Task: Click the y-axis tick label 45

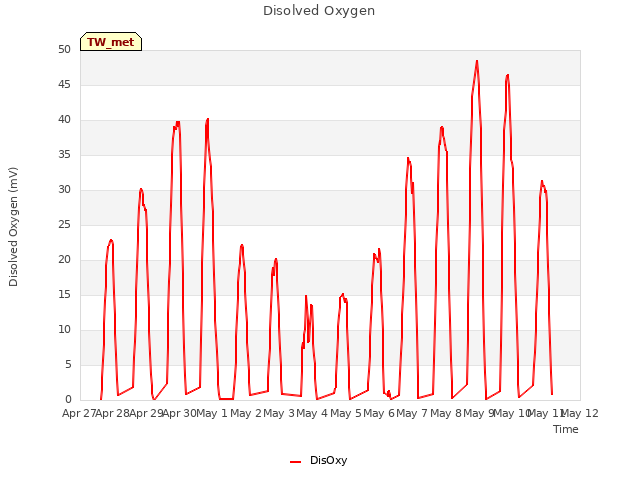Action: [x=64, y=84]
